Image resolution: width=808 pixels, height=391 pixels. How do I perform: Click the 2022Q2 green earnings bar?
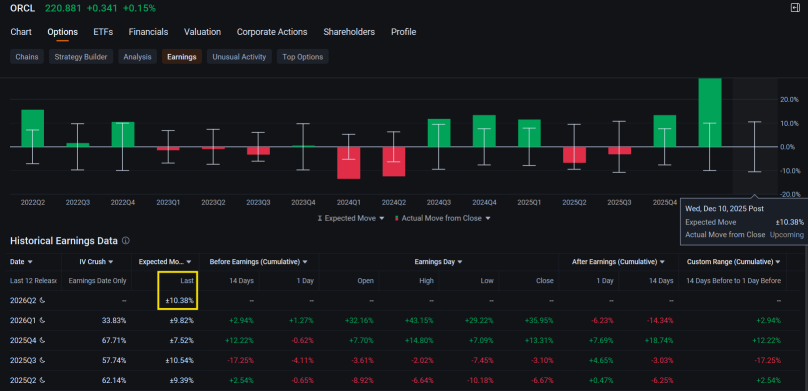click(32, 128)
